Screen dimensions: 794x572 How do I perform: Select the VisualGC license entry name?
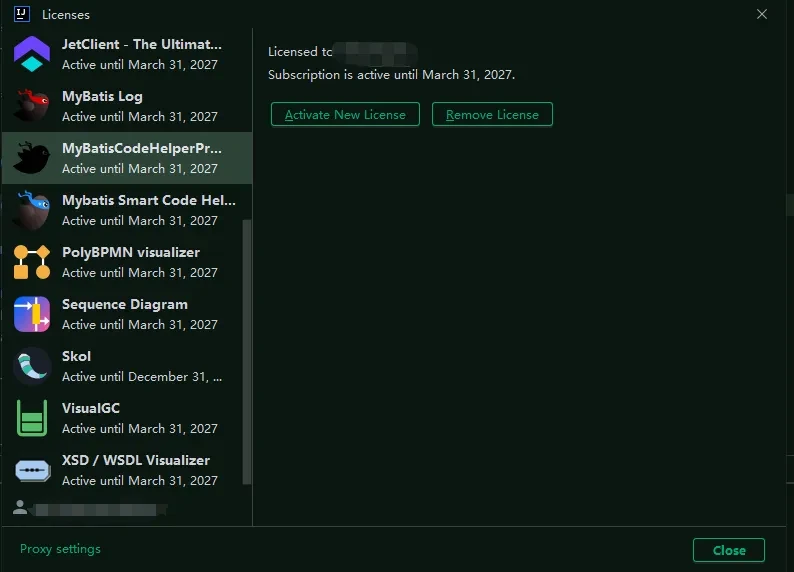[91, 408]
